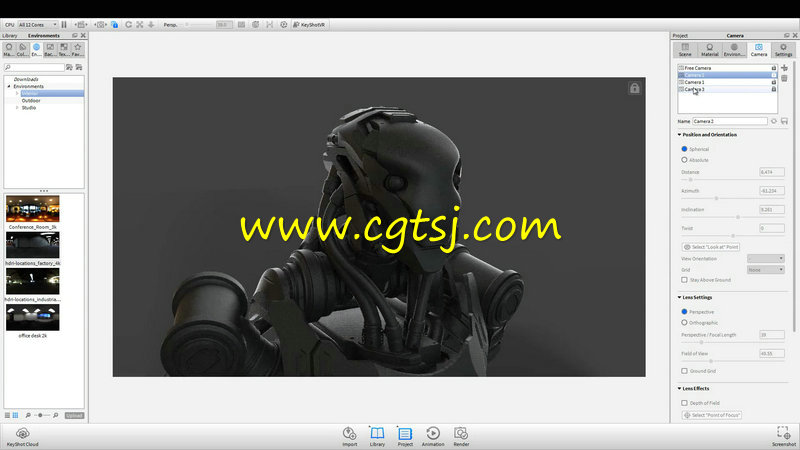This screenshot has height=450, width=800.
Task: Open KeyShotVR from the toolbar
Action: tap(309, 24)
